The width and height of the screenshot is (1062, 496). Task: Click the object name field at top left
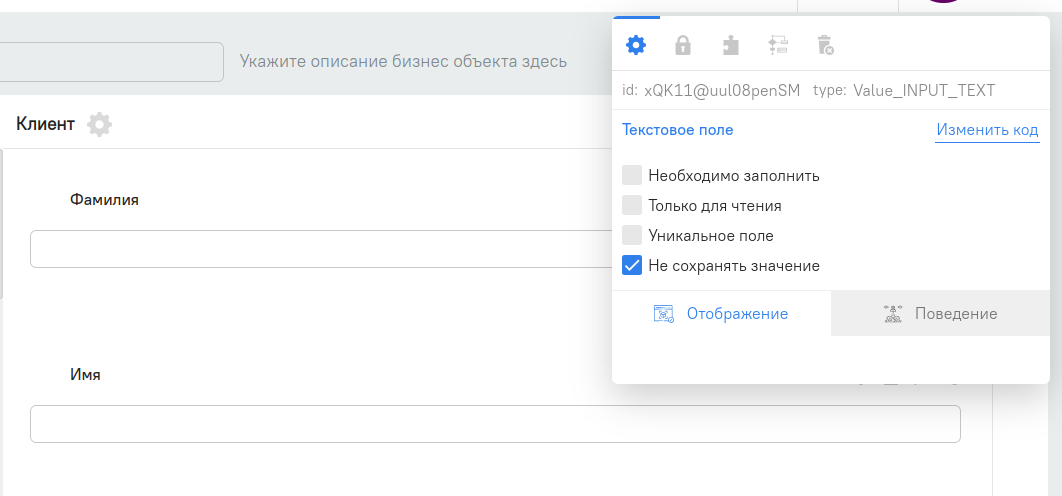110,62
